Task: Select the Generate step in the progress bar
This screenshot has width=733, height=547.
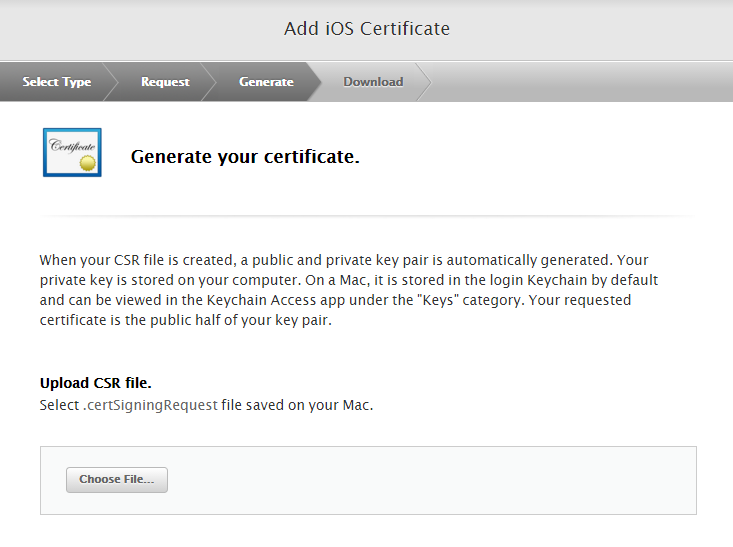Action: (266, 82)
